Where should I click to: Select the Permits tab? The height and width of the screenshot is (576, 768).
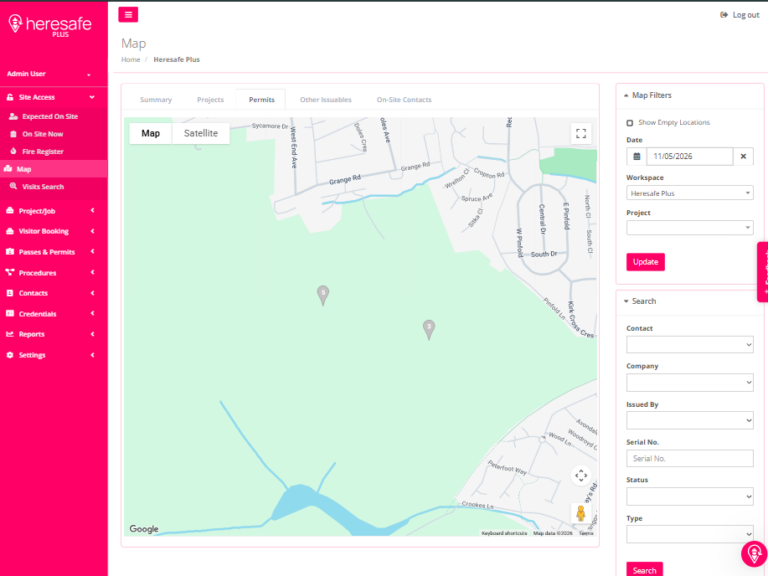(x=262, y=99)
